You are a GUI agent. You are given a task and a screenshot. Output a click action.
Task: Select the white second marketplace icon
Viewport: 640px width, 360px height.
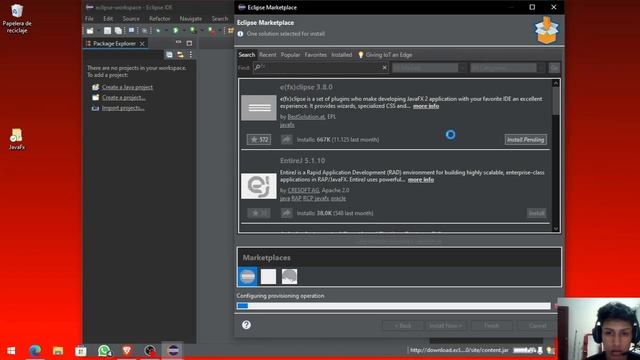coord(268,276)
